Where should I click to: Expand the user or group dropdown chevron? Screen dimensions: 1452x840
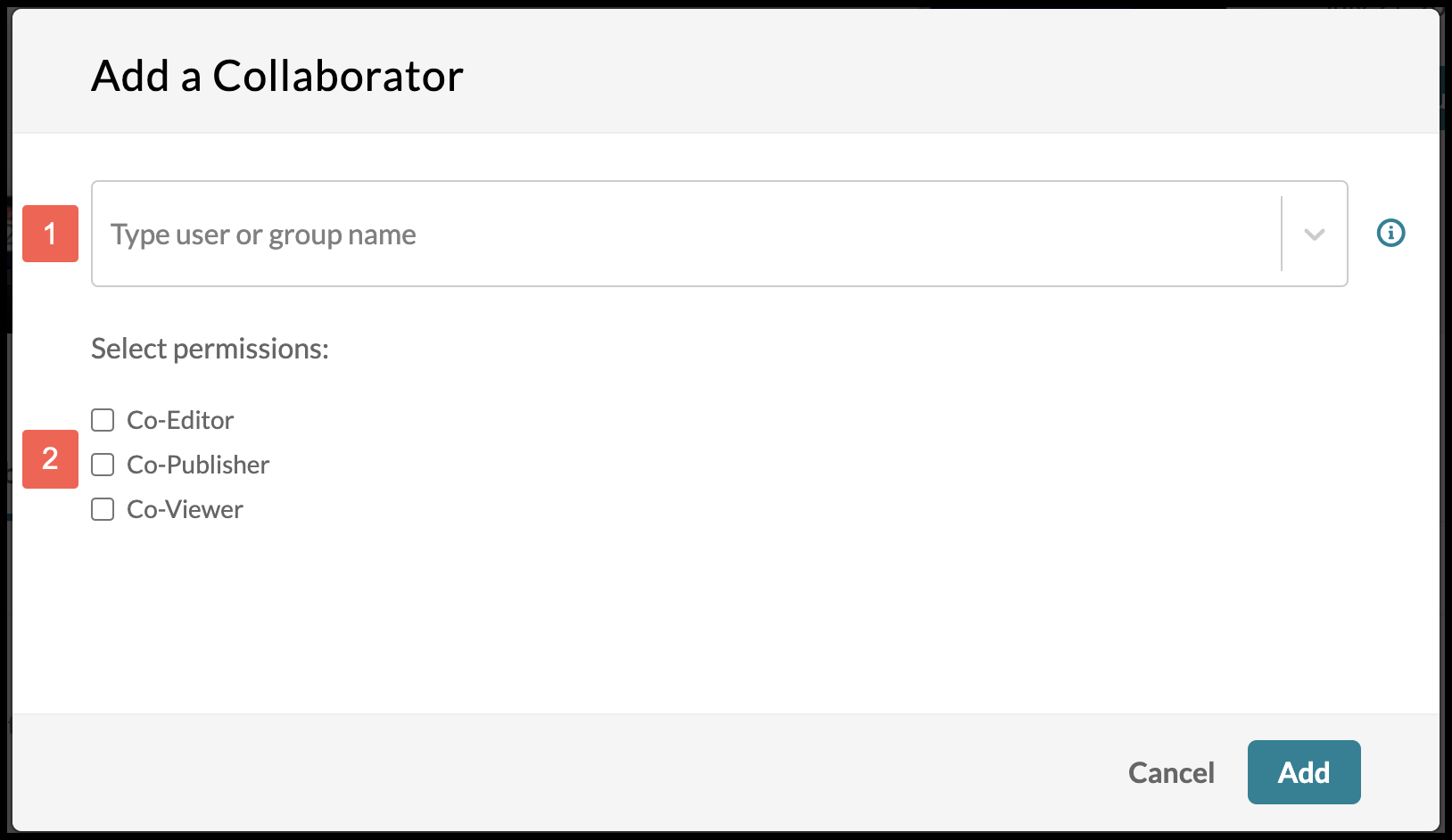[x=1314, y=235]
